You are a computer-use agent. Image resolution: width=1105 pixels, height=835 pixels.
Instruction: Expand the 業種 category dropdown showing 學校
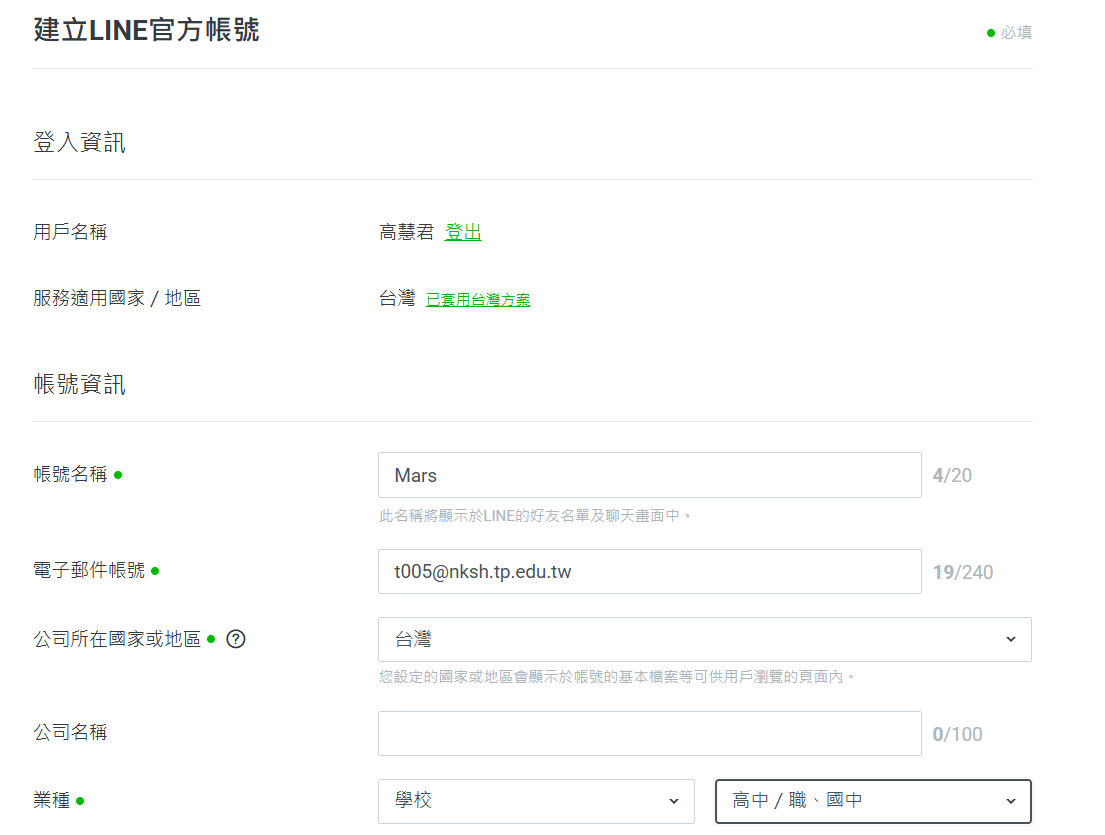click(x=536, y=801)
